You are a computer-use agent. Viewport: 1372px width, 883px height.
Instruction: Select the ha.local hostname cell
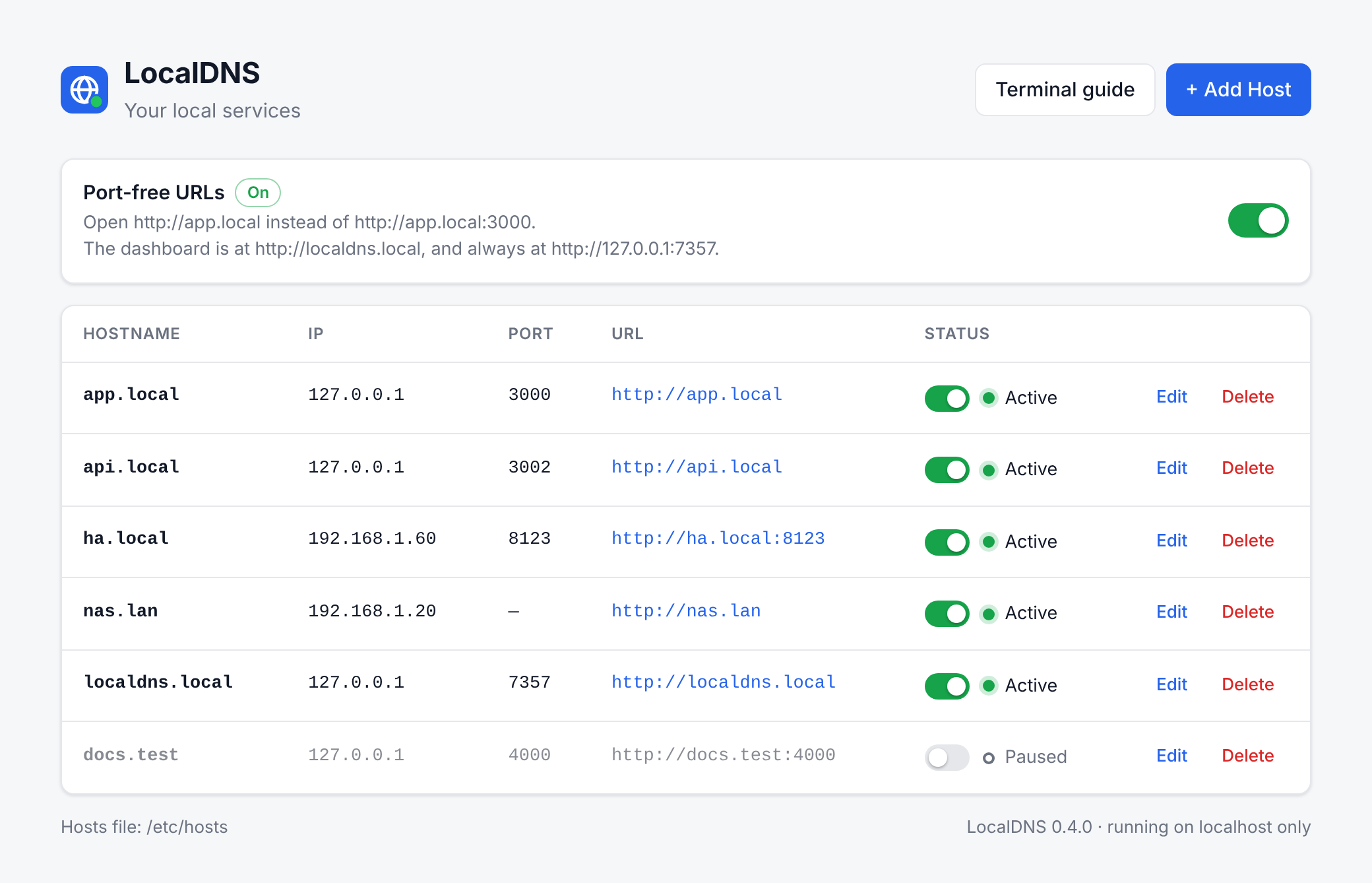click(126, 539)
